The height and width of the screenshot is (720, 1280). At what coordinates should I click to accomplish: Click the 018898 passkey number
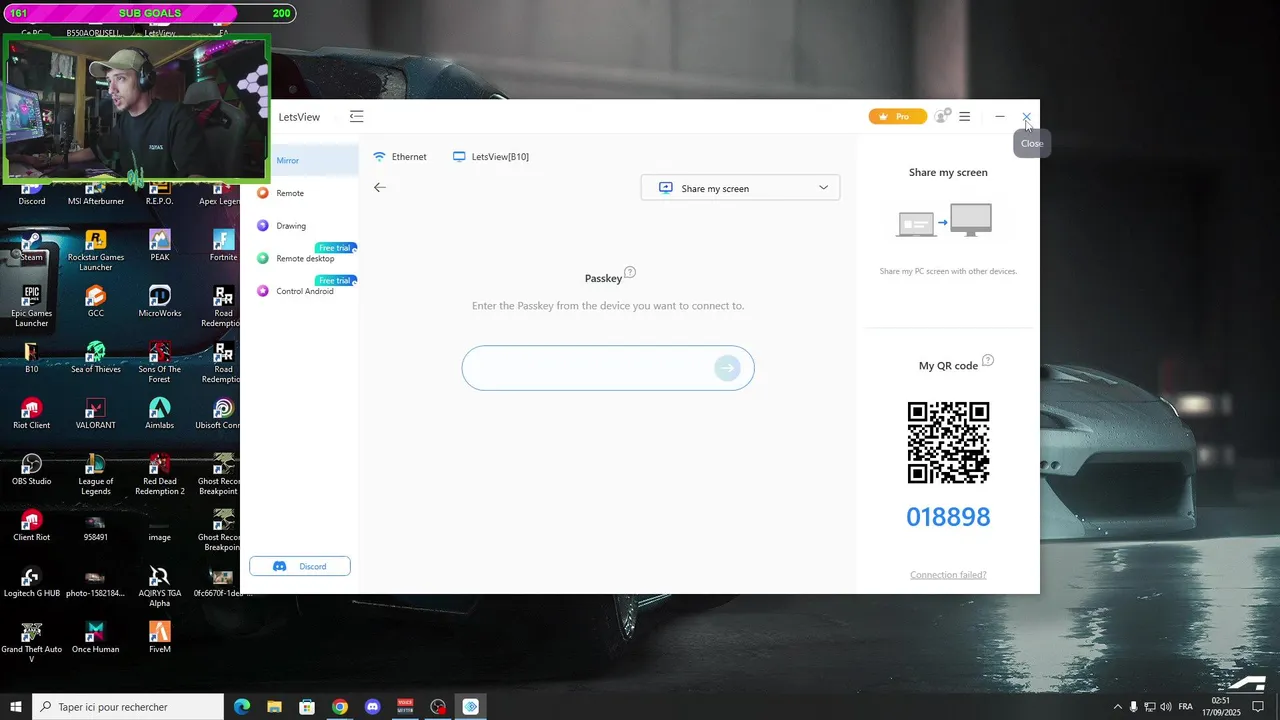(x=948, y=517)
